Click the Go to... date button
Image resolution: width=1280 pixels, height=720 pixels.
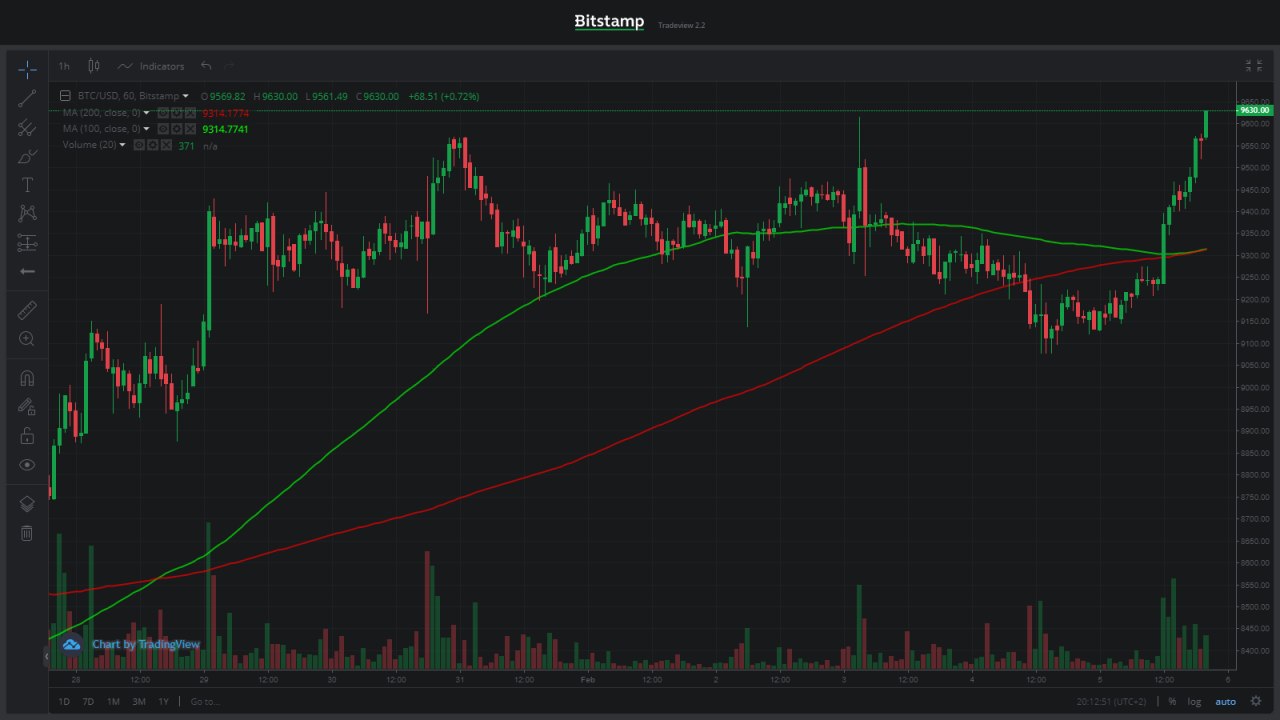tap(205, 701)
